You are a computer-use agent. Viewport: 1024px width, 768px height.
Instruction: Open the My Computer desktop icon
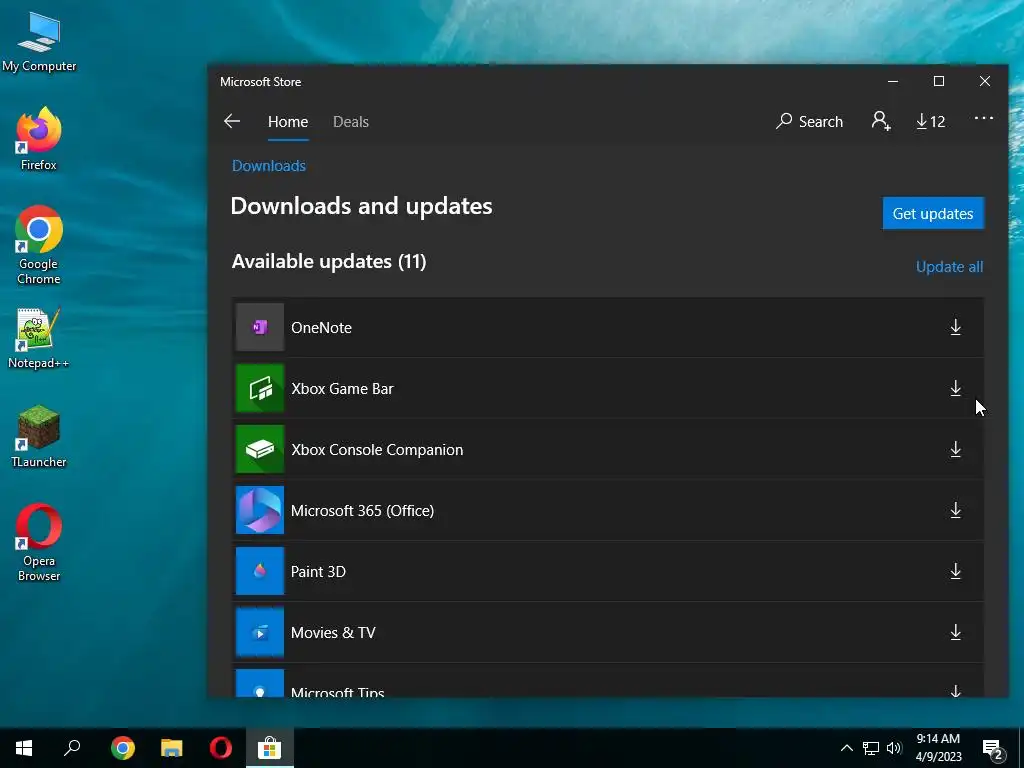(x=39, y=42)
